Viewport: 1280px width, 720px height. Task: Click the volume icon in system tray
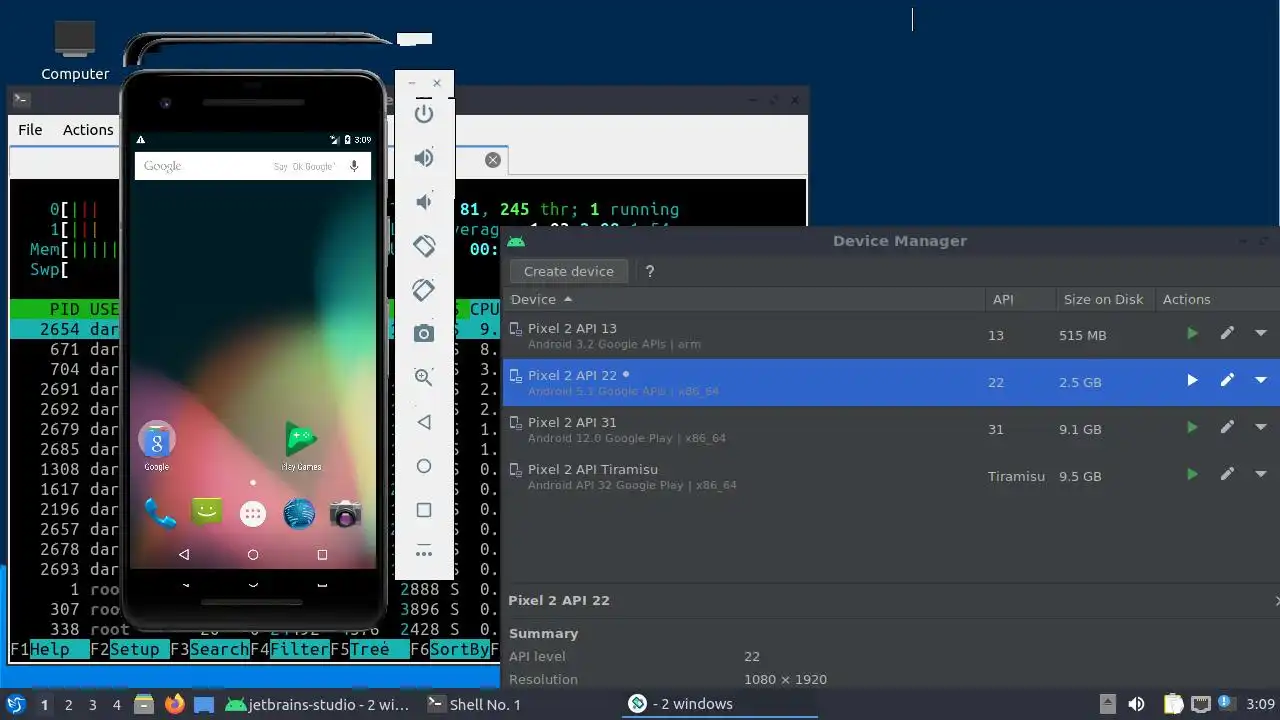1136,705
